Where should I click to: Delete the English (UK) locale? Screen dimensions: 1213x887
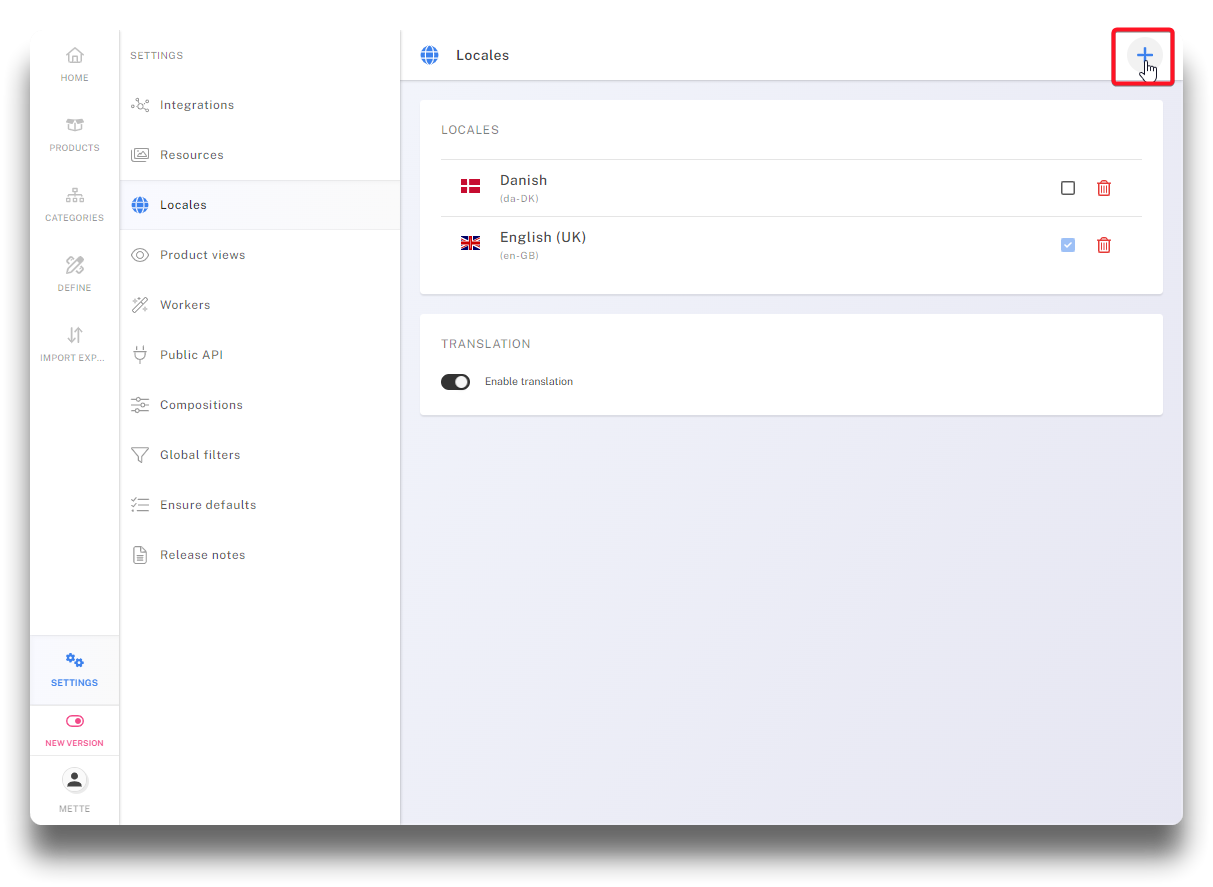point(1104,245)
